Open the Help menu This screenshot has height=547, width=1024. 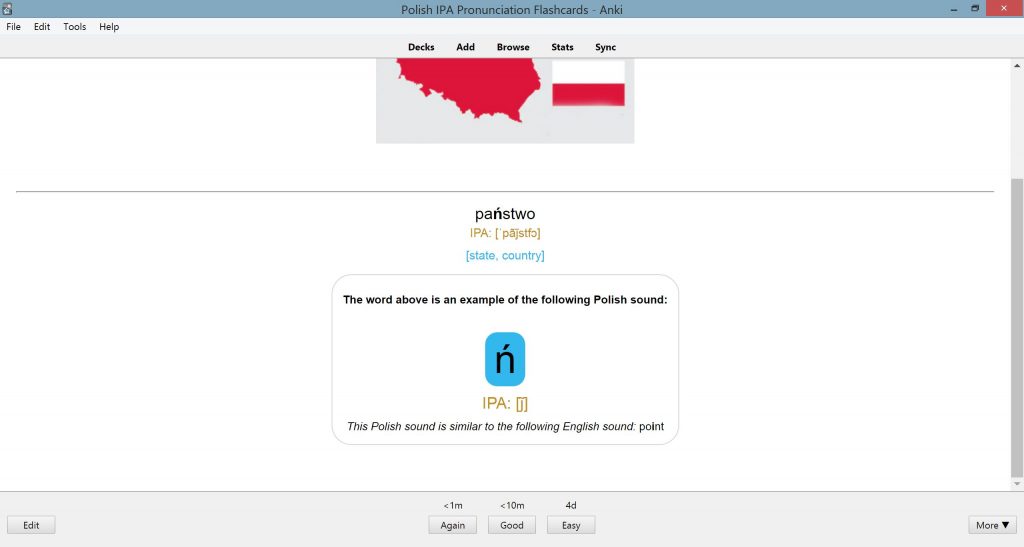(109, 27)
